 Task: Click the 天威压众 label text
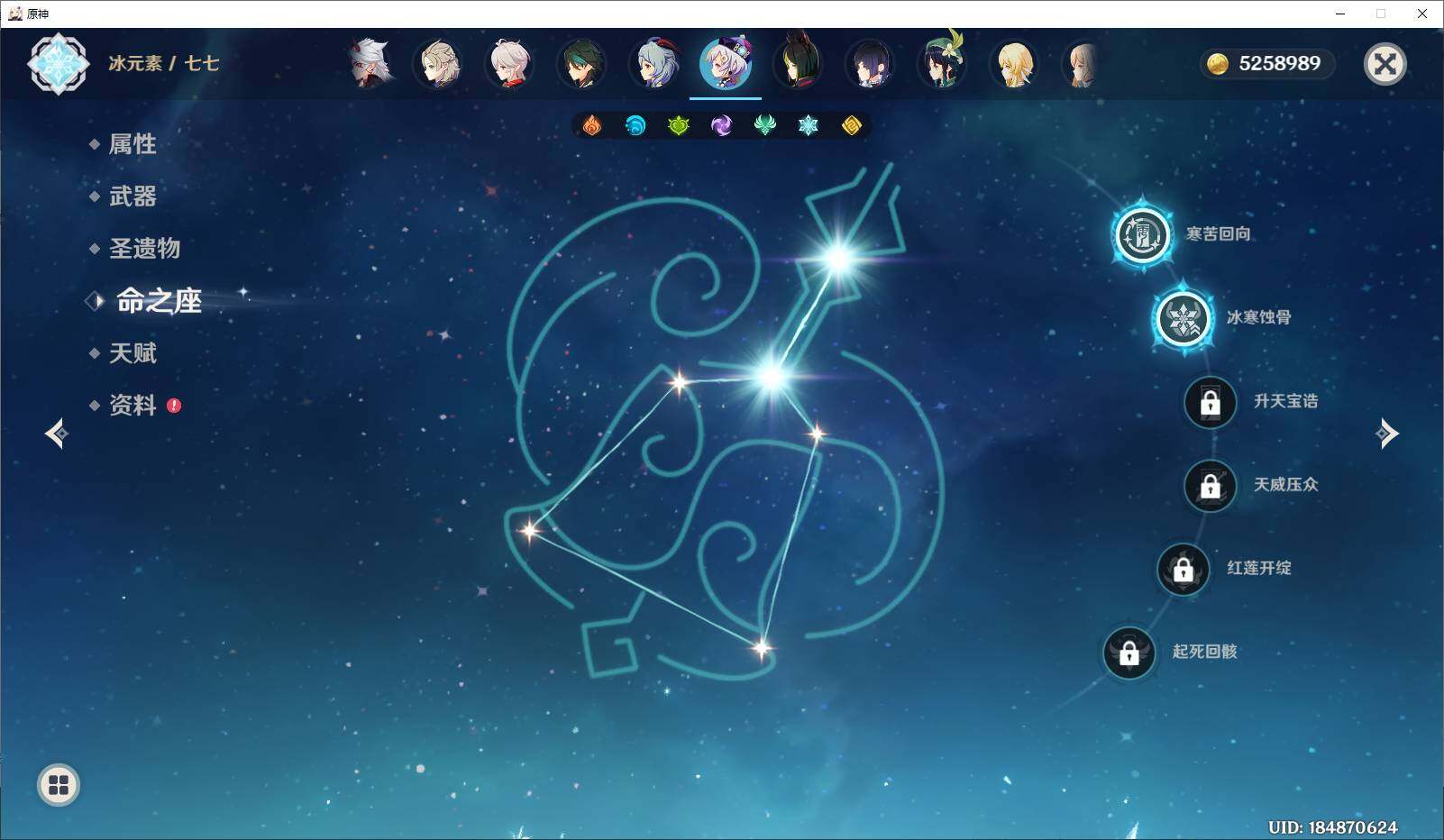tap(1285, 485)
